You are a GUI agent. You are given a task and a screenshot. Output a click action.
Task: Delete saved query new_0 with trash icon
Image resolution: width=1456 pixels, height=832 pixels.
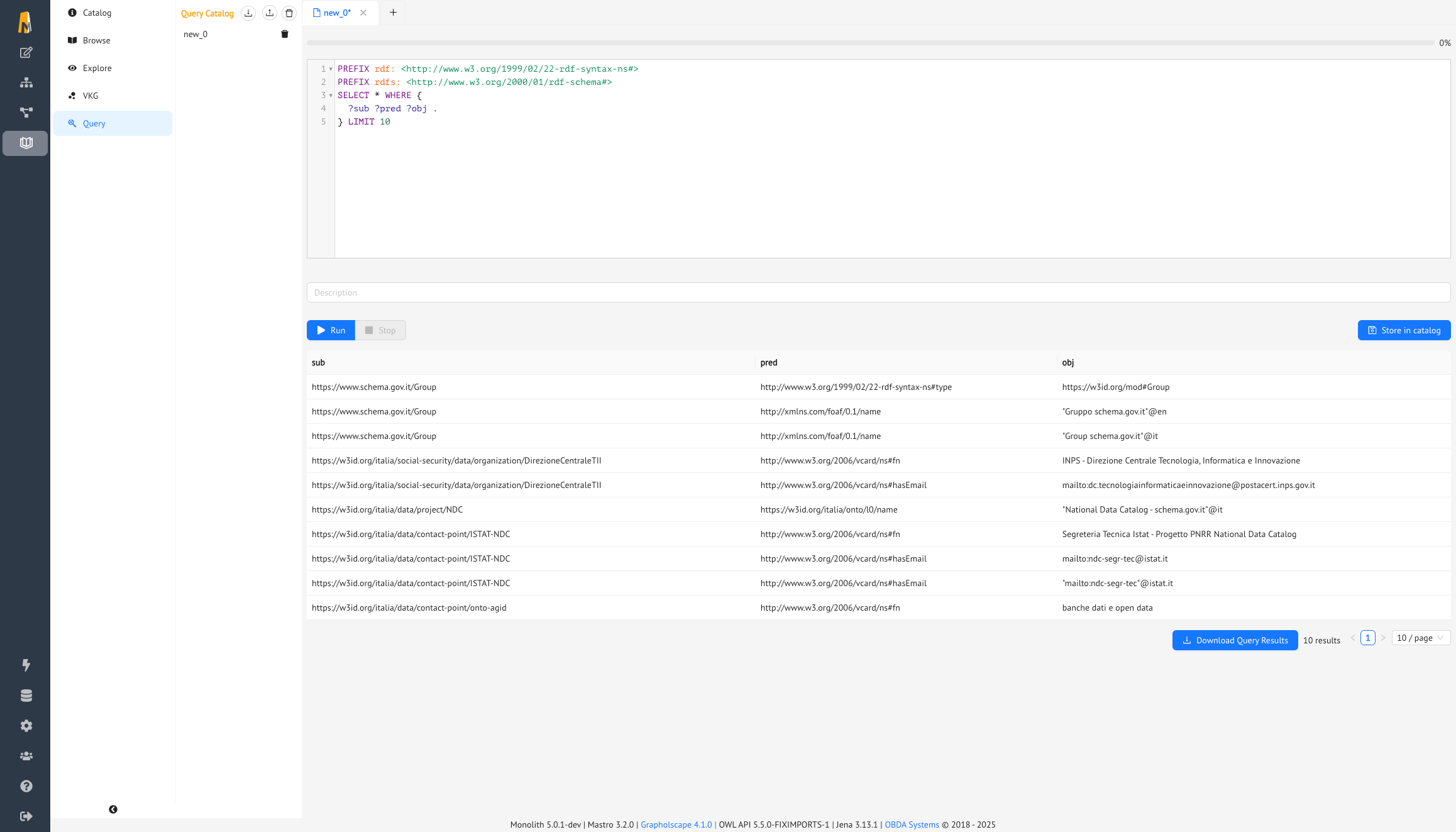(x=285, y=33)
